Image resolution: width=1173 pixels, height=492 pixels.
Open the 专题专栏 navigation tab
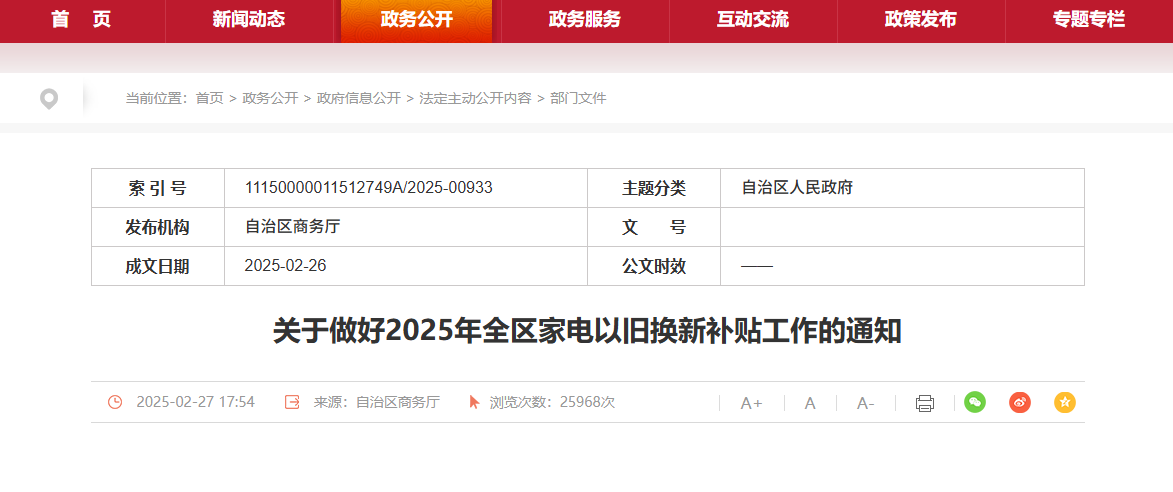[x=1088, y=20]
